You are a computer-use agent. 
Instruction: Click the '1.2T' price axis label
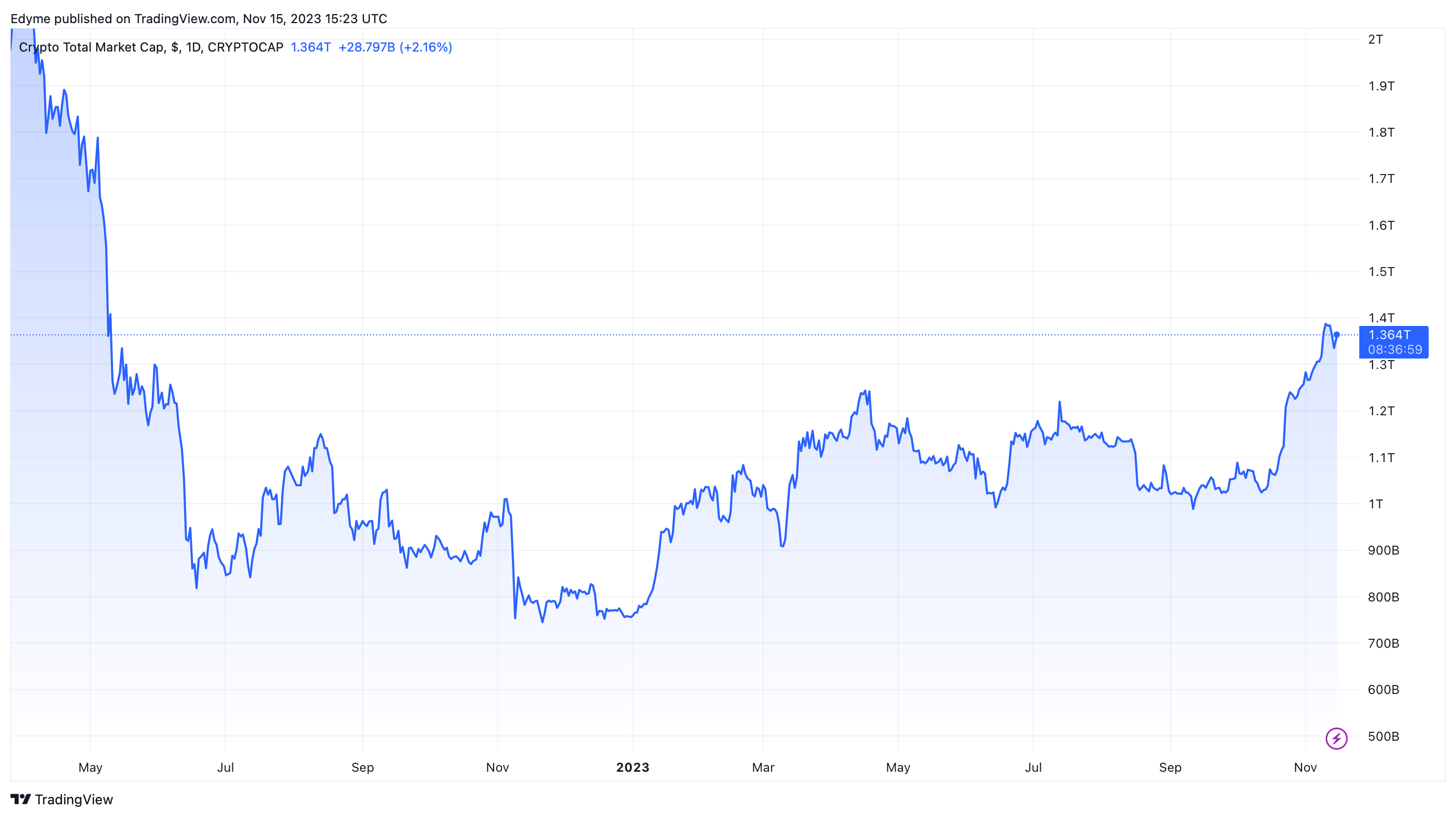[x=1381, y=411]
